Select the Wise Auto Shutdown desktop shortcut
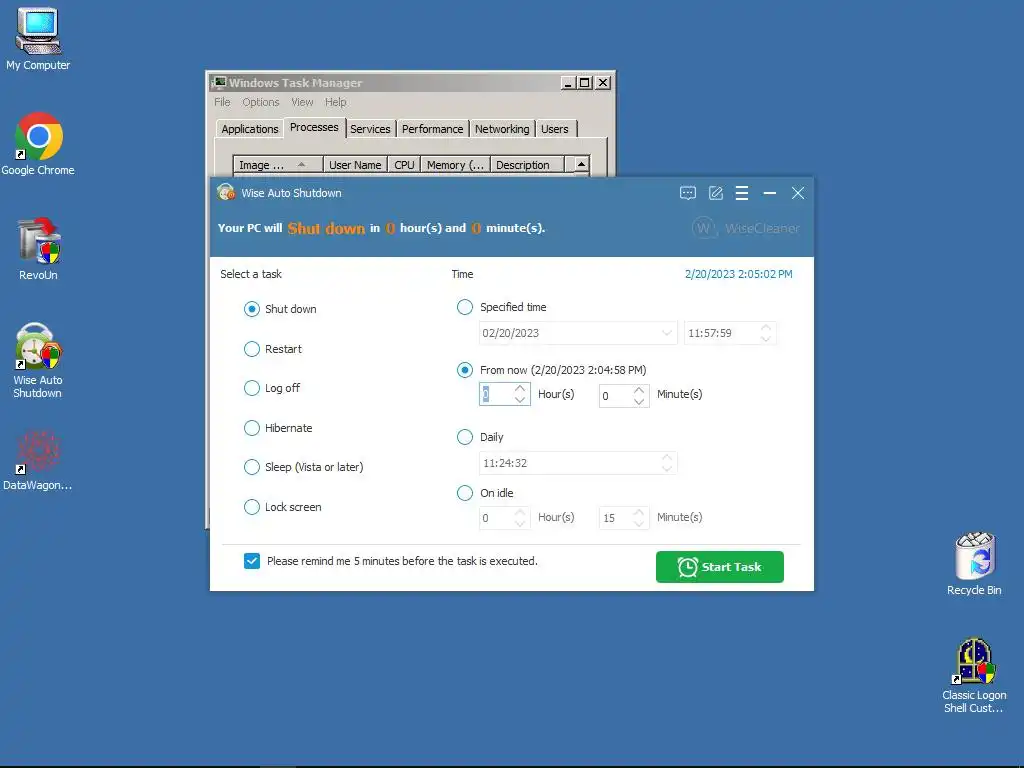 tap(39, 360)
